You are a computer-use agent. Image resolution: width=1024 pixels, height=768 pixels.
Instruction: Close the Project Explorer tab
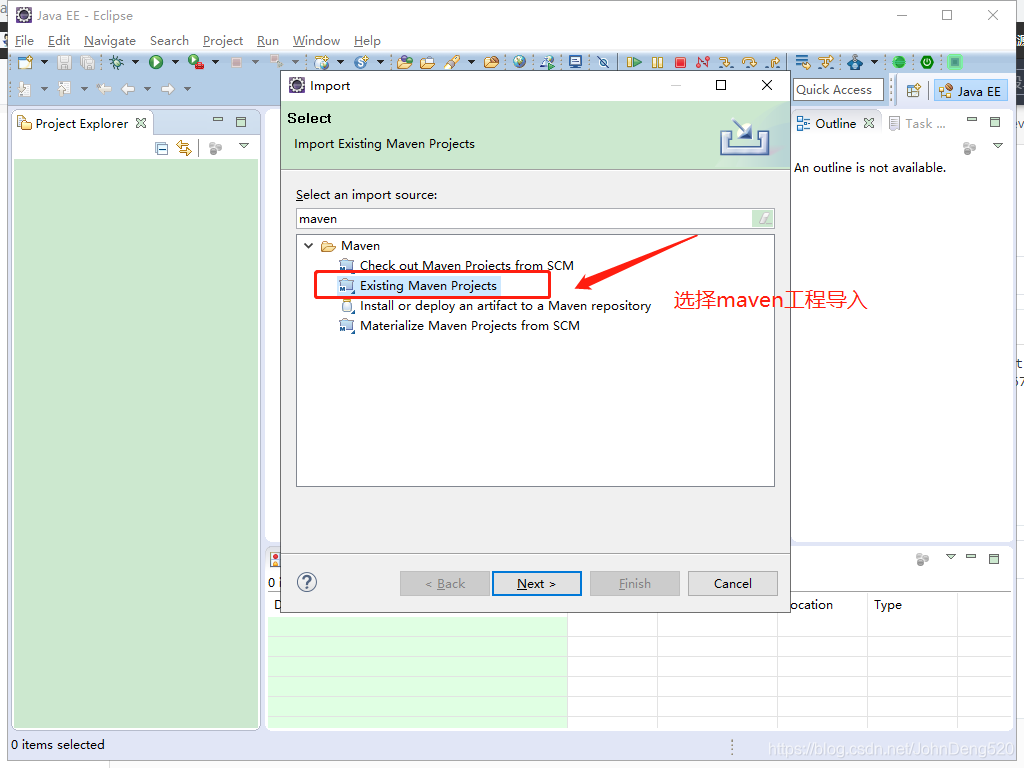[141, 123]
